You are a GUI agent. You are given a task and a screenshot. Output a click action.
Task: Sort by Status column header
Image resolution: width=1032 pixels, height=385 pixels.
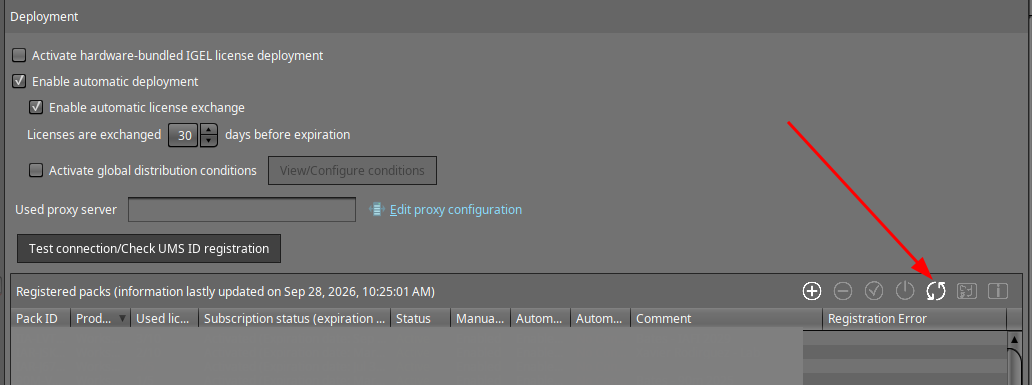(421, 319)
